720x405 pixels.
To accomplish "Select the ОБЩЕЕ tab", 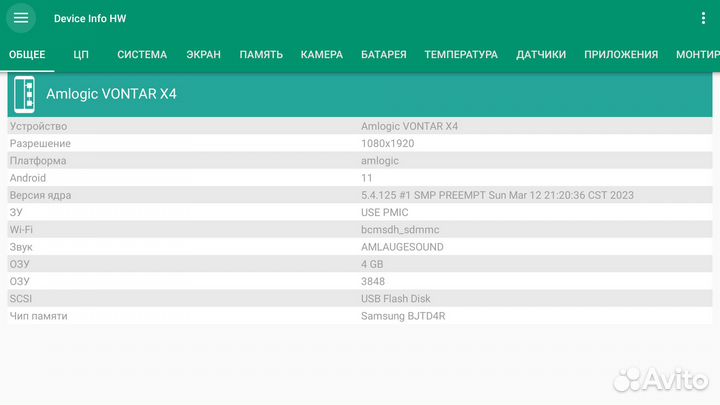I will 27,55.
